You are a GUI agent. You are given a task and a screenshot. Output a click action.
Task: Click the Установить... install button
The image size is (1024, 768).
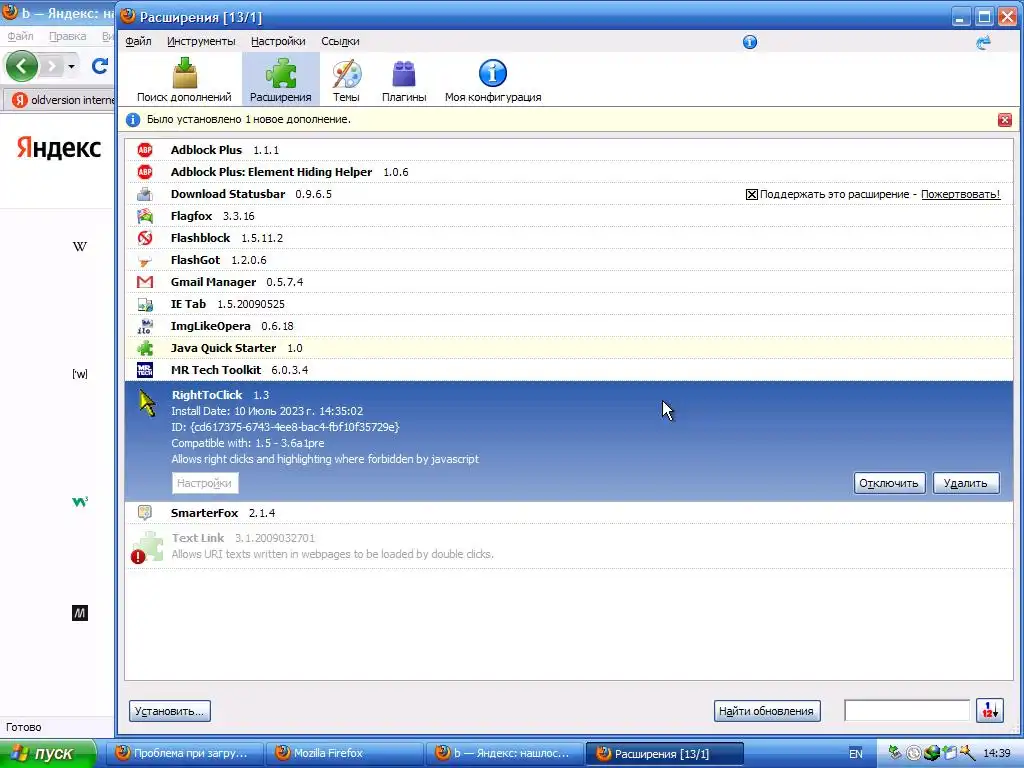(x=170, y=711)
